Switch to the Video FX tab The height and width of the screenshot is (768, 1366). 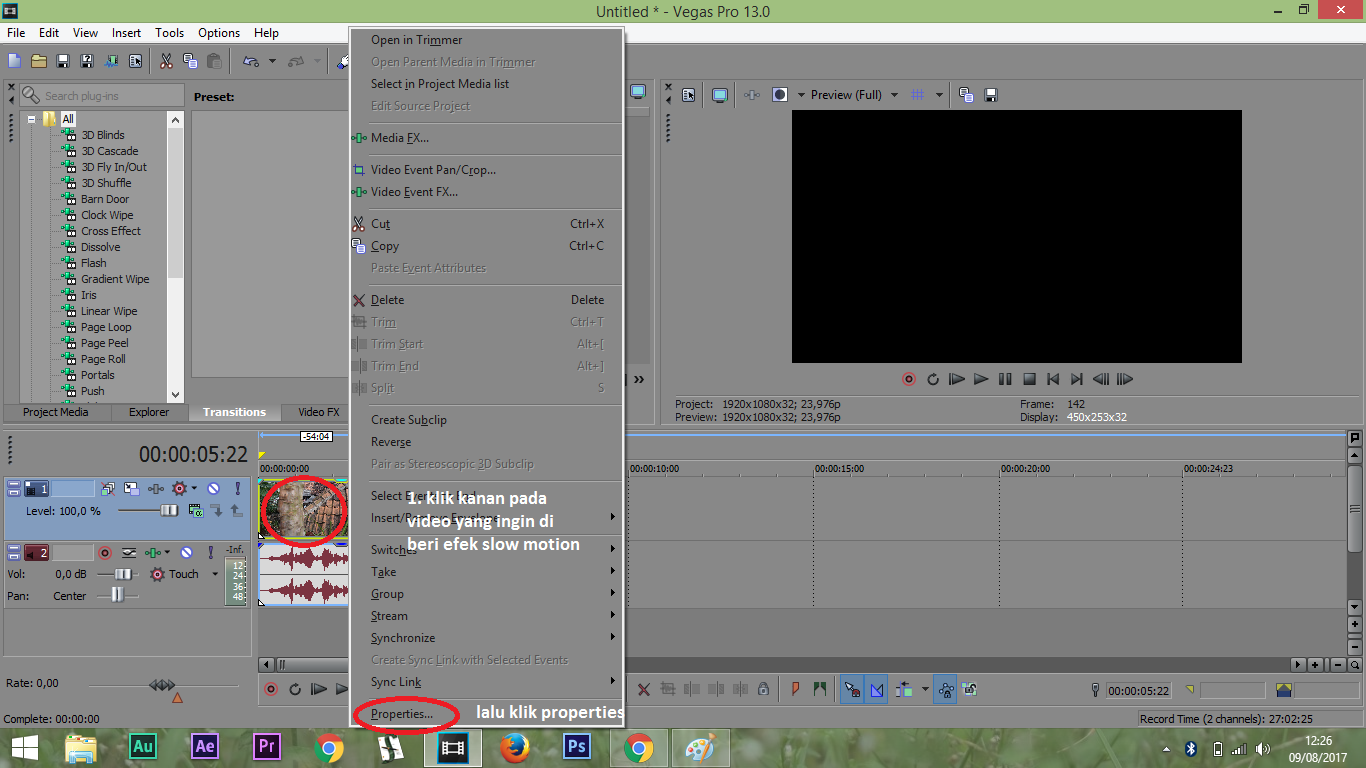click(x=319, y=412)
